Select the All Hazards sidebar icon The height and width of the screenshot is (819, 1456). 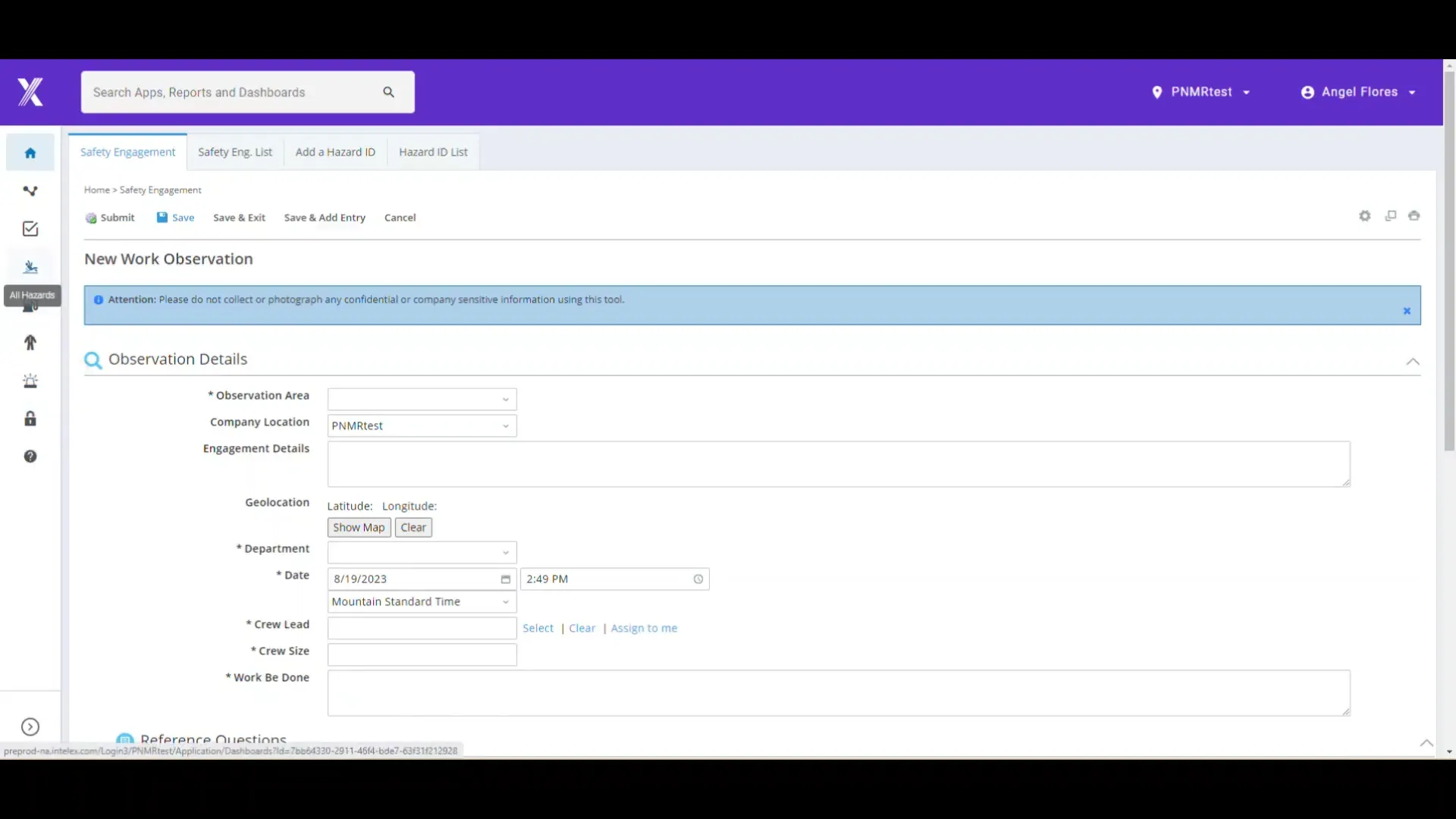point(30,267)
